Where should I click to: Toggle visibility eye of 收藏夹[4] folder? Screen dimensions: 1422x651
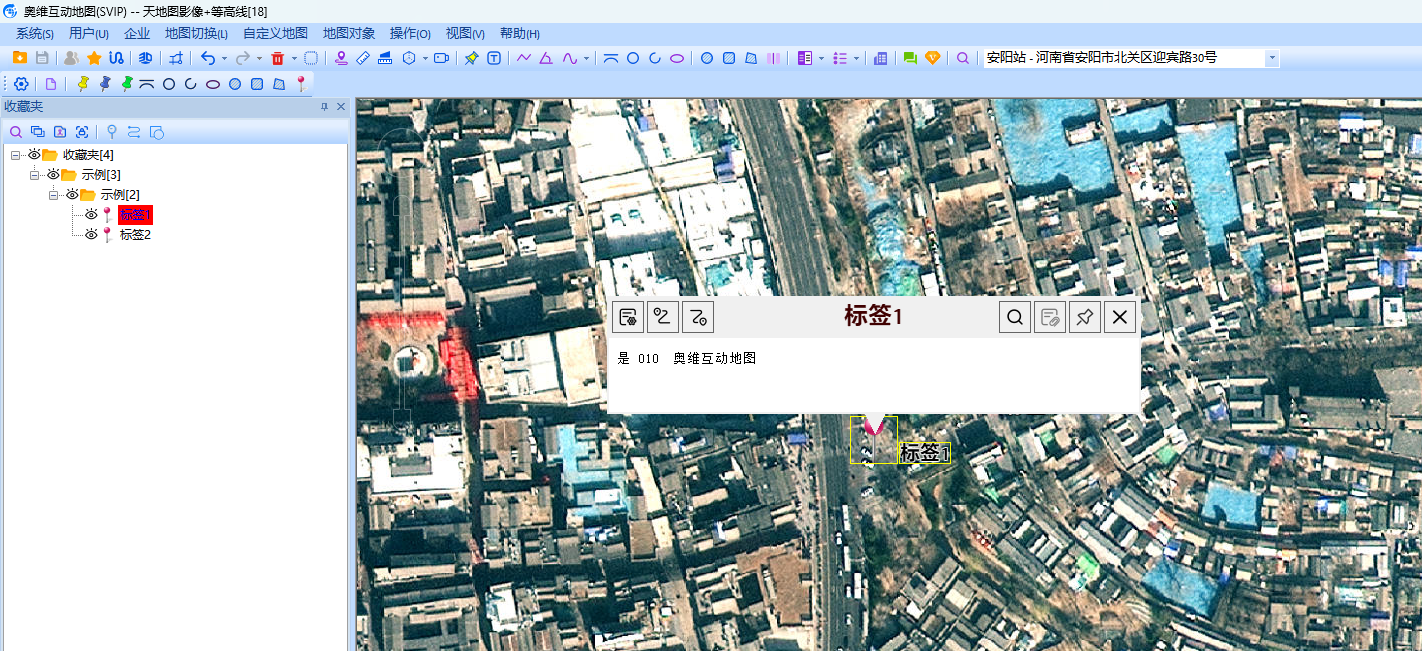[x=34, y=155]
